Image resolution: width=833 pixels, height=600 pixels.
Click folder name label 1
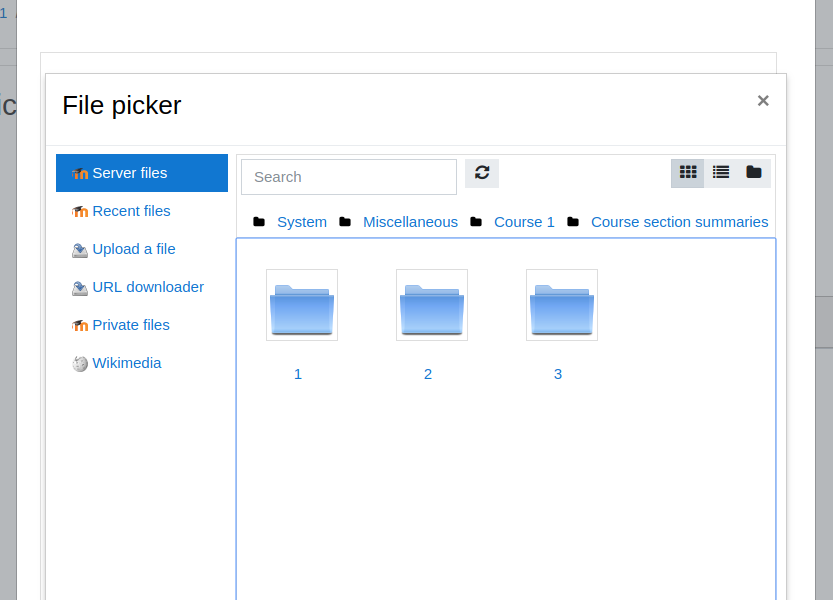pos(298,375)
